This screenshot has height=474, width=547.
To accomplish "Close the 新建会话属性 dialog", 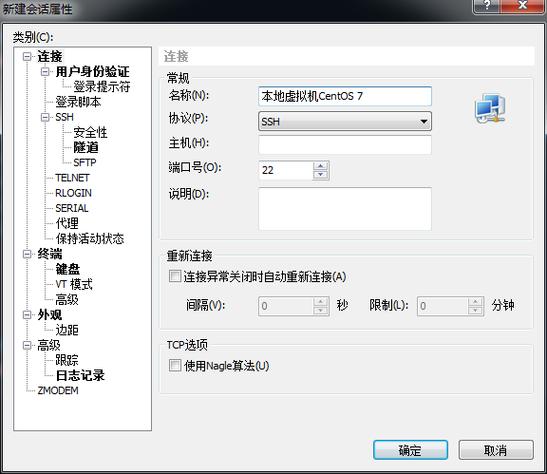I will coord(523,6).
